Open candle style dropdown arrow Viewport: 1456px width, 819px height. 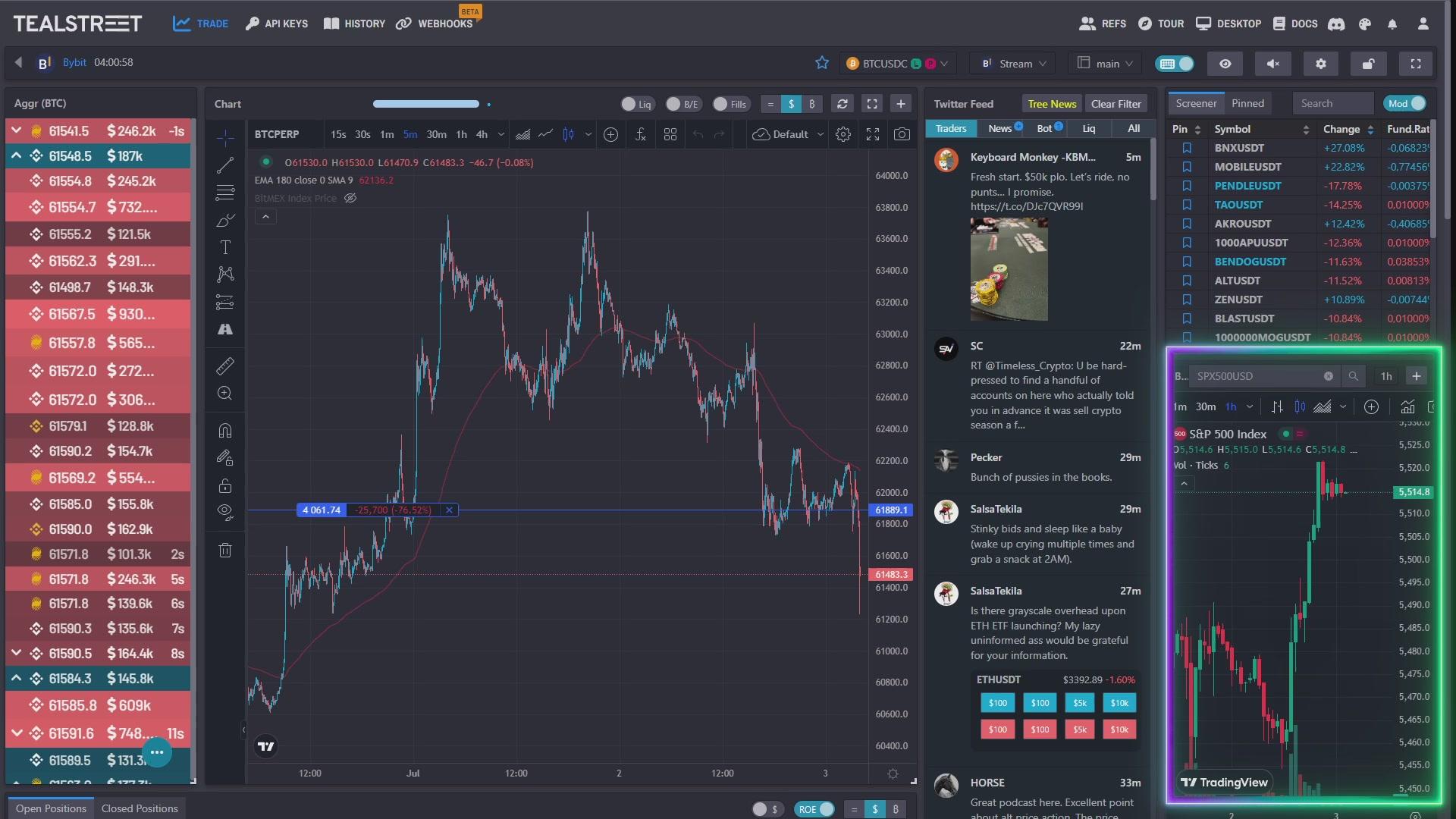click(588, 134)
